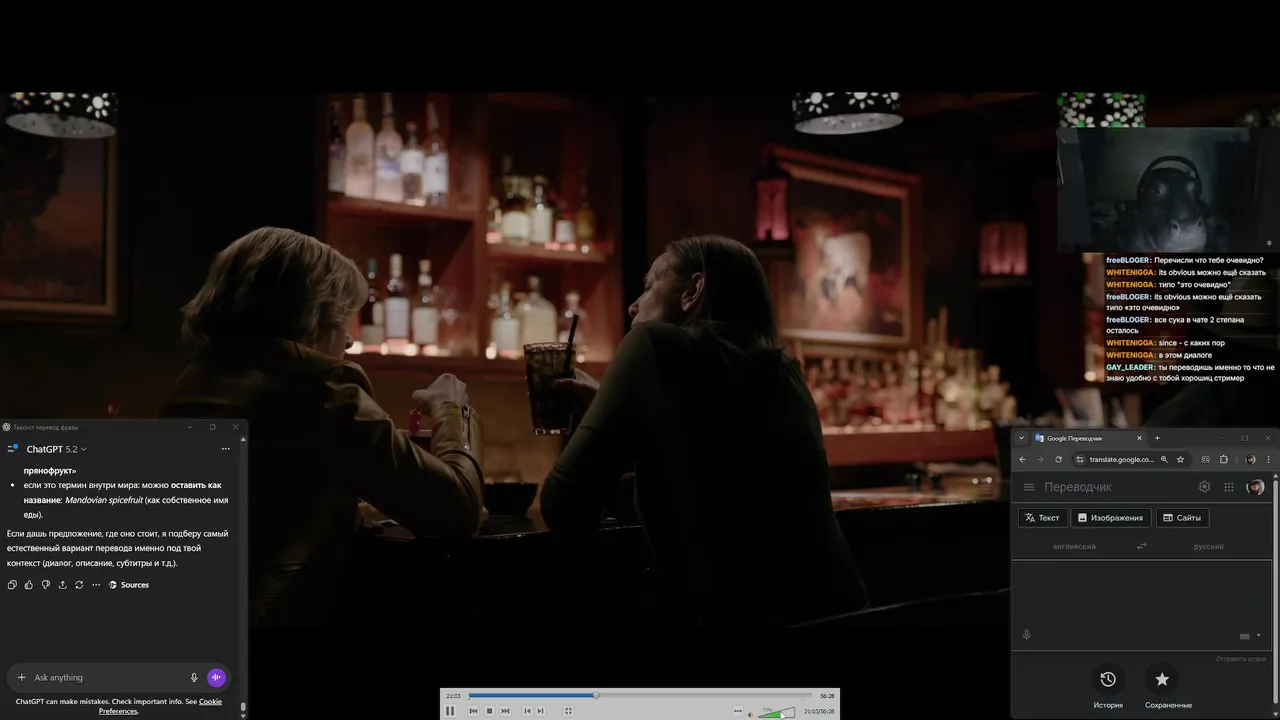Open the ChatGPT sidebar toggle icon
This screenshot has width=1280, height=720.
pyautogui.click(x=12, y=449)
